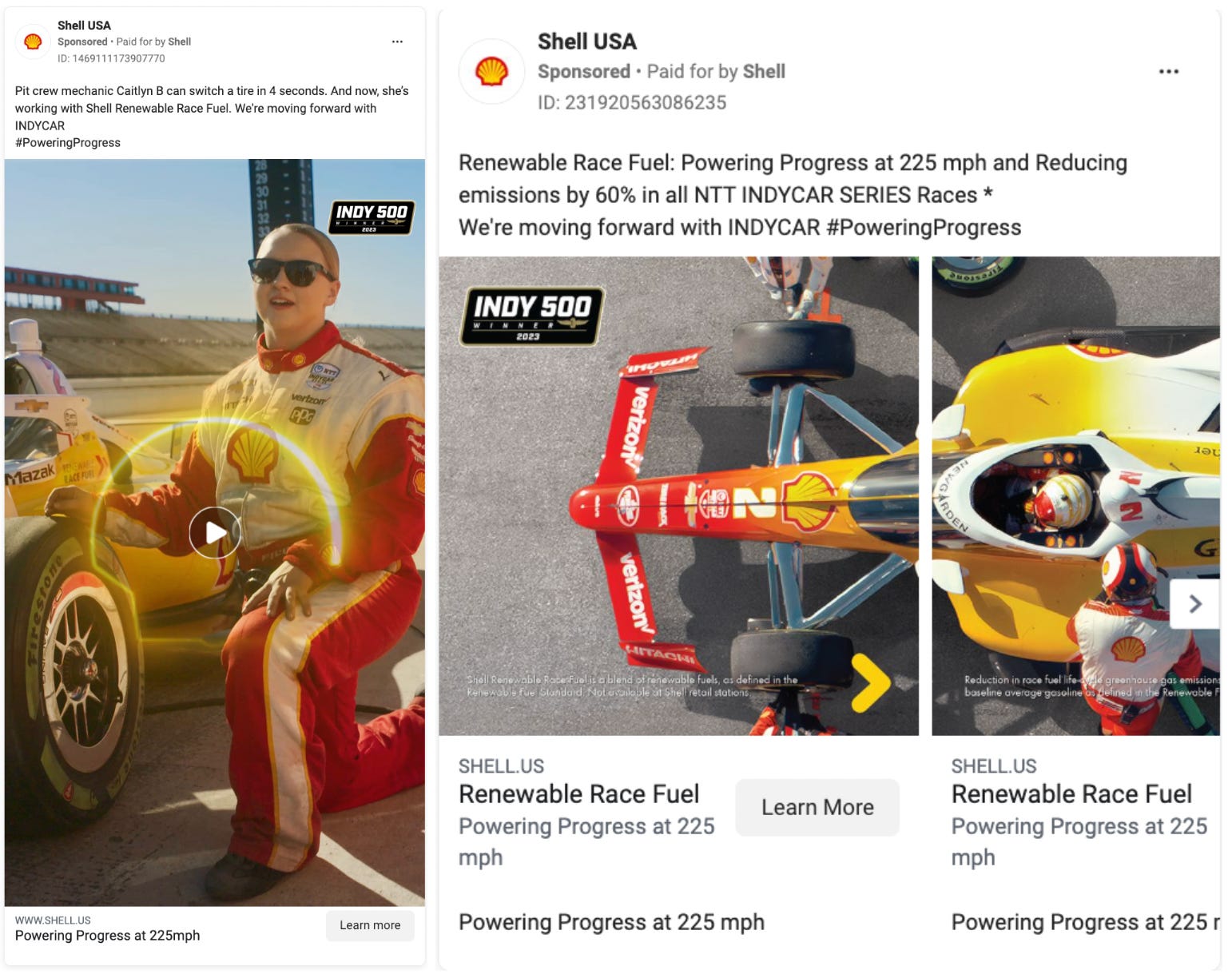Click the Indy 500 2023 badge in carousel
Viewport: 1232px width, 978px height.
[x=531, y=316]
